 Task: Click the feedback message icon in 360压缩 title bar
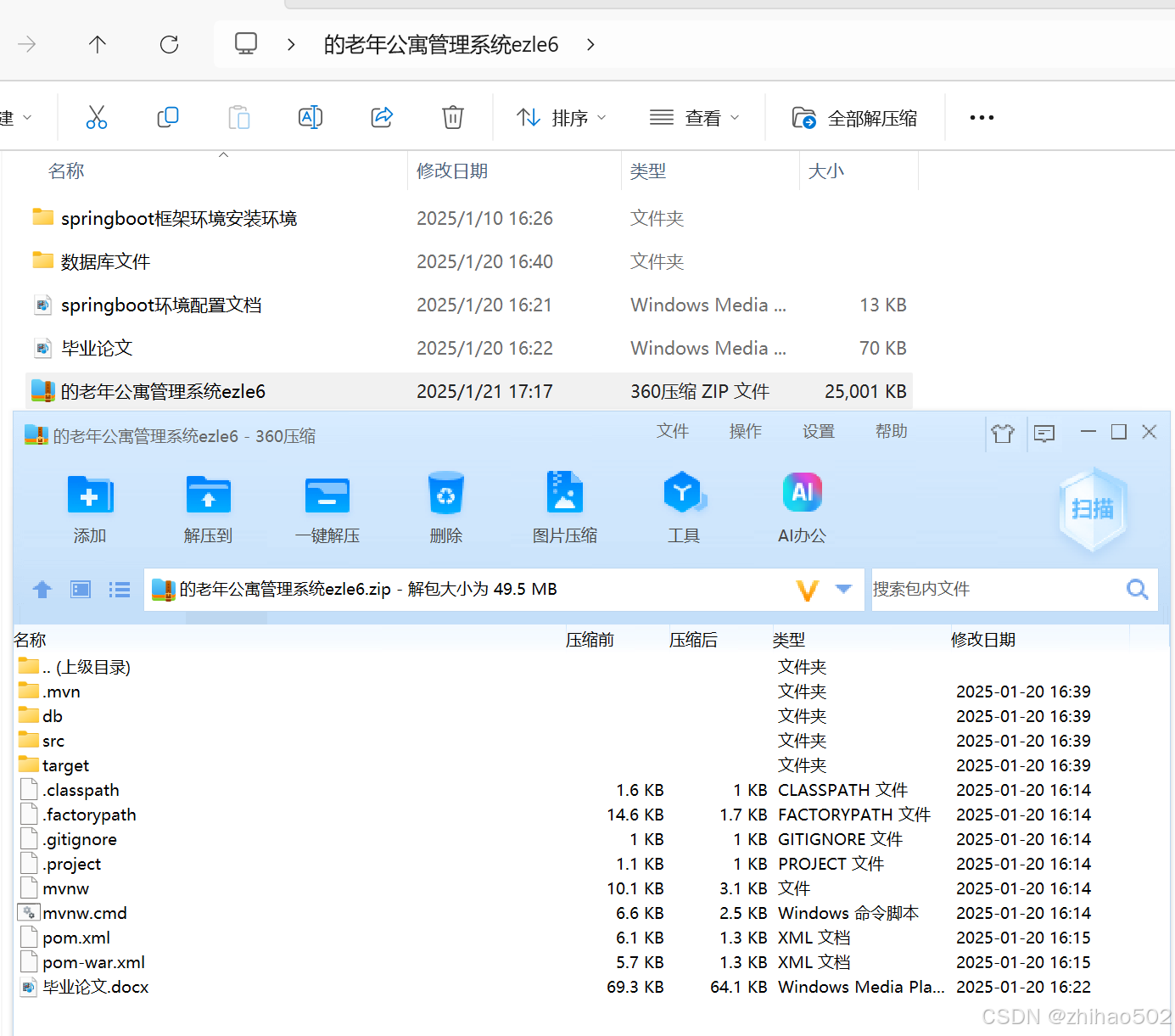click(x=1044, y=434)
